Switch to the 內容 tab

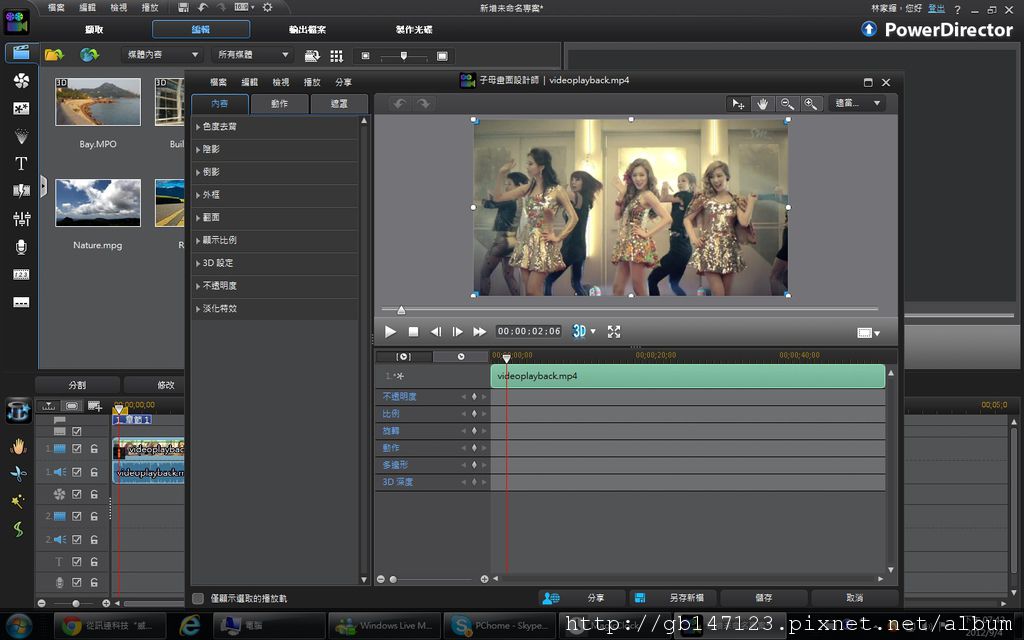click(219, 104)
